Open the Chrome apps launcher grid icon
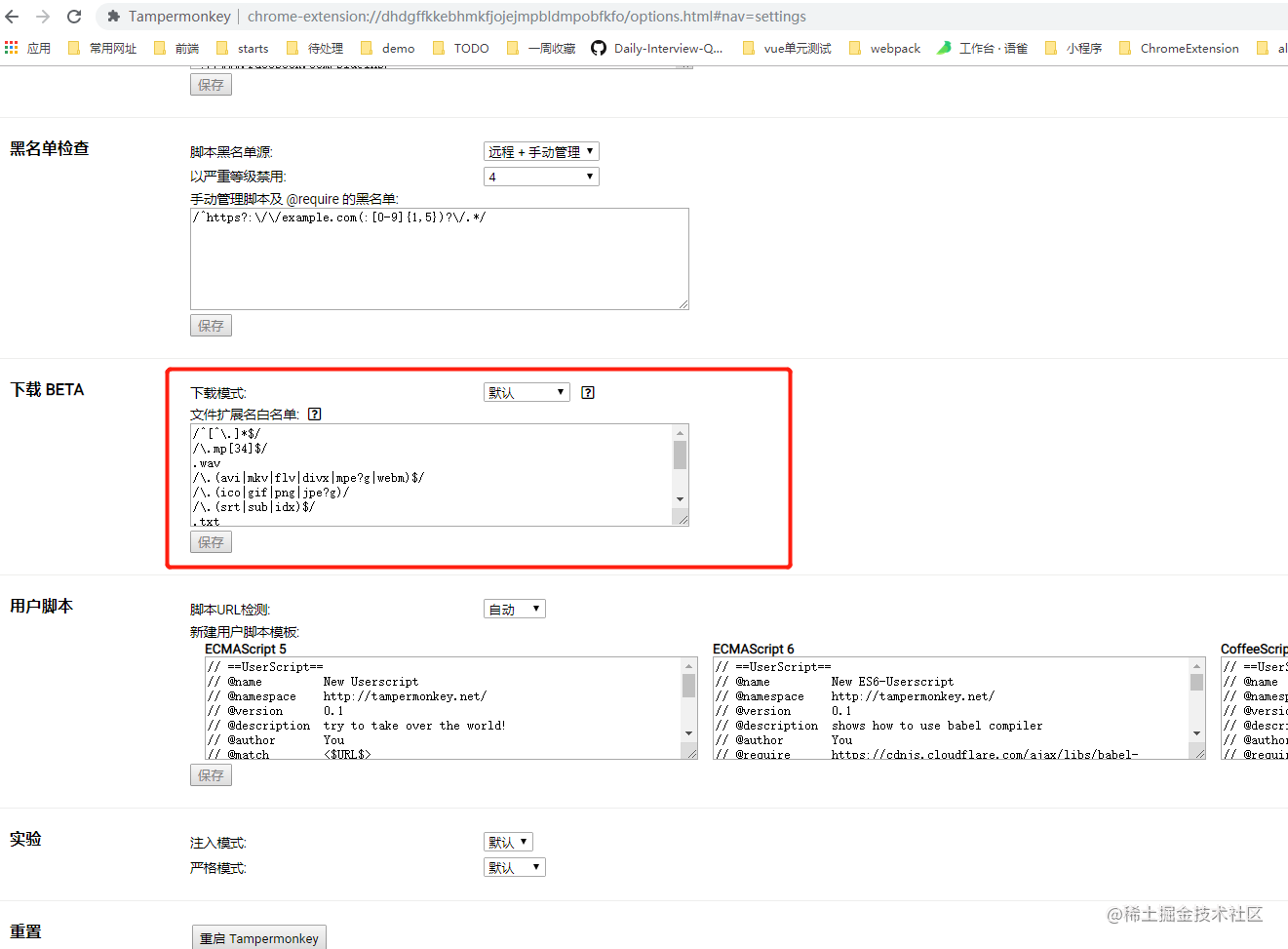Image resolution: width=1288 pixels, height=949 pixels. [12, 47]
